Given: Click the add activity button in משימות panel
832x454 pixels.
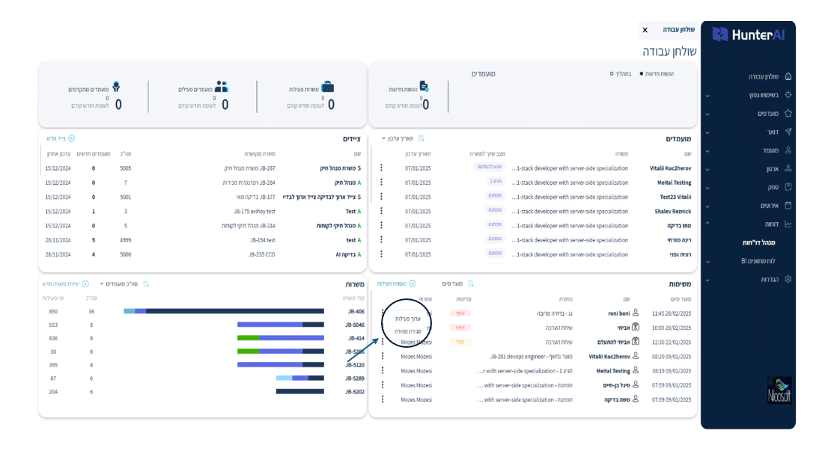Looking at the screenshot, I should coord(396,284).
